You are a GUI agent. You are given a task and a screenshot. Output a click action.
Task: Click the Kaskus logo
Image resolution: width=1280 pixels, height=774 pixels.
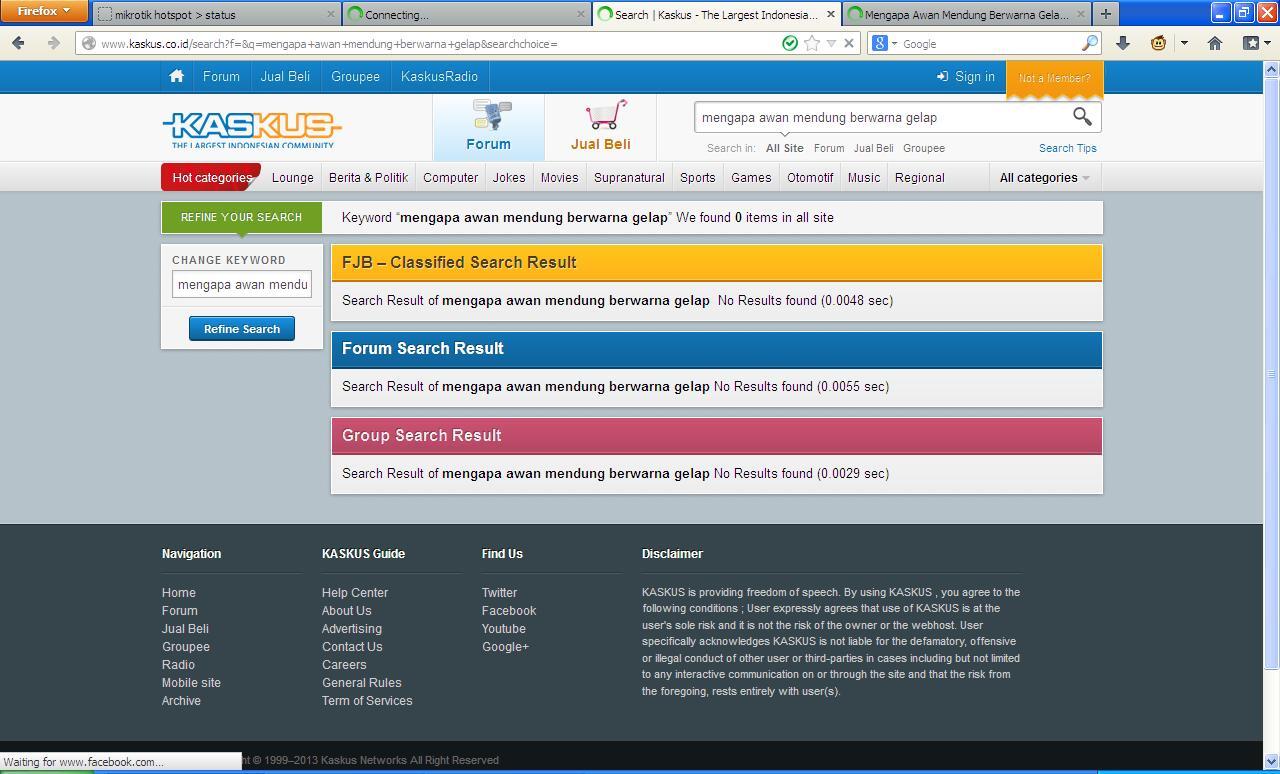[x=252, y=129]
